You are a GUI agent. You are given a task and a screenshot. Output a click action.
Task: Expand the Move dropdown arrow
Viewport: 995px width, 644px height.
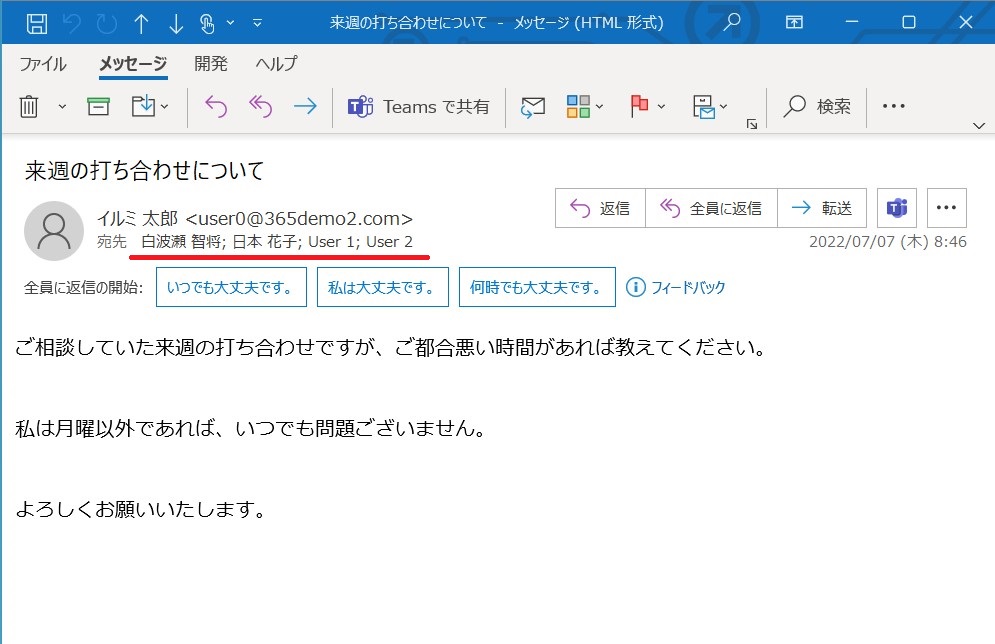tap(164, 107)
